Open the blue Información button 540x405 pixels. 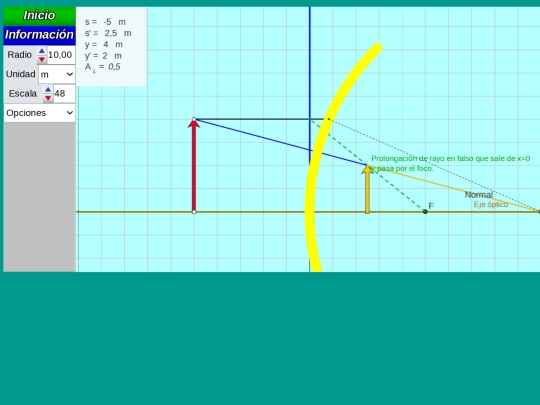pyautogui.click(x=39, y=35)
